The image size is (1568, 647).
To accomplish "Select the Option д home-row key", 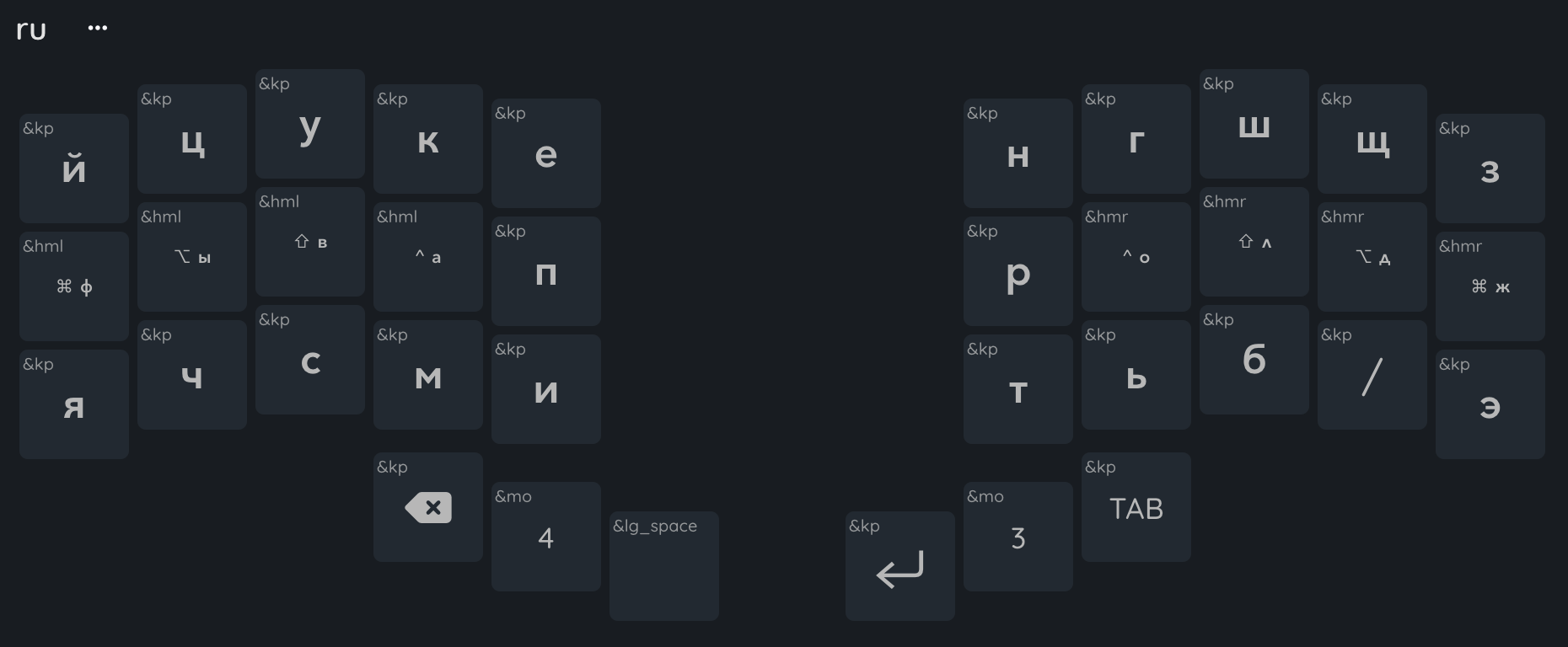I will [x=1372, y=257].
